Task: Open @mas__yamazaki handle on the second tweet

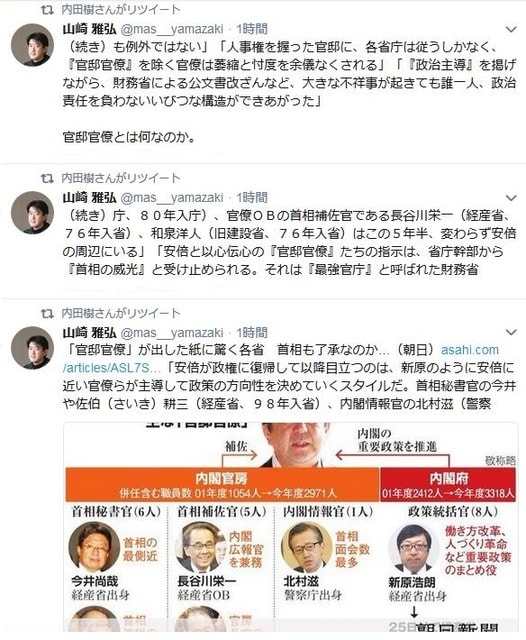Action: (172, 198)
